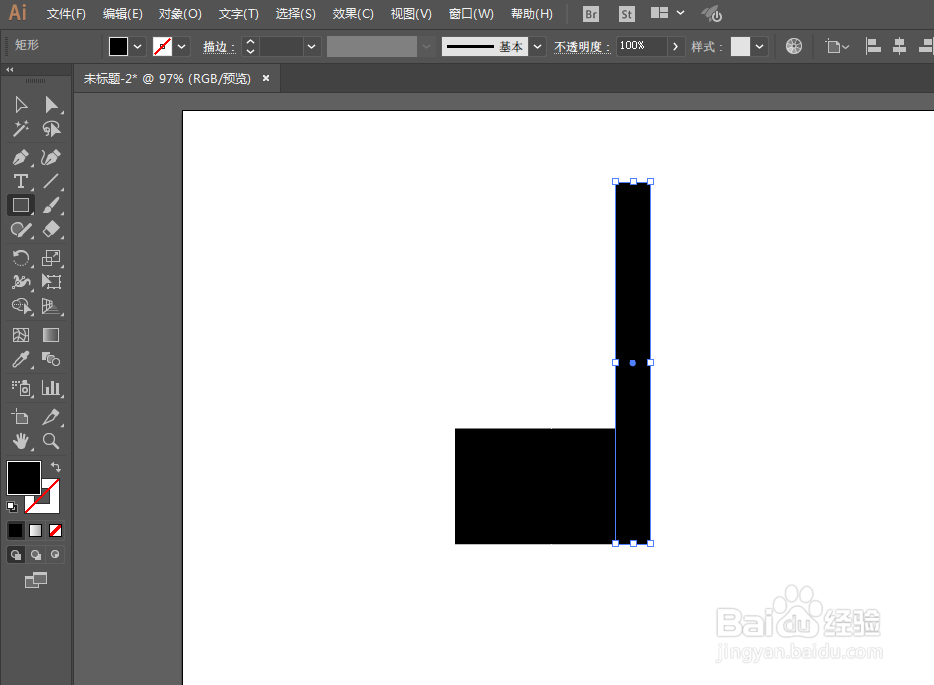
Task: Activate the Zoom tool
Action: click(x=51, y=441)
